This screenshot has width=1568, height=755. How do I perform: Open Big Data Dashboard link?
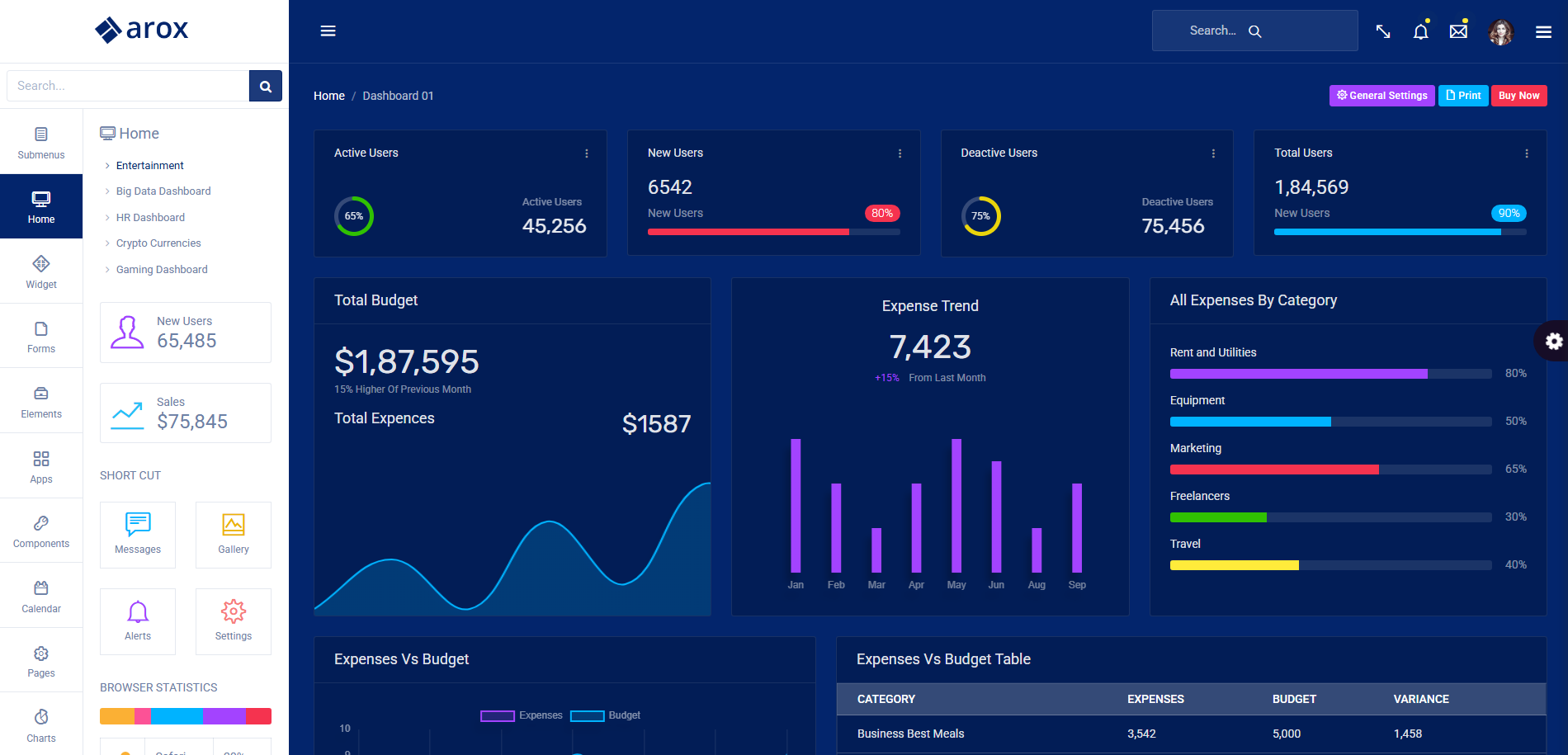[163, 191]
